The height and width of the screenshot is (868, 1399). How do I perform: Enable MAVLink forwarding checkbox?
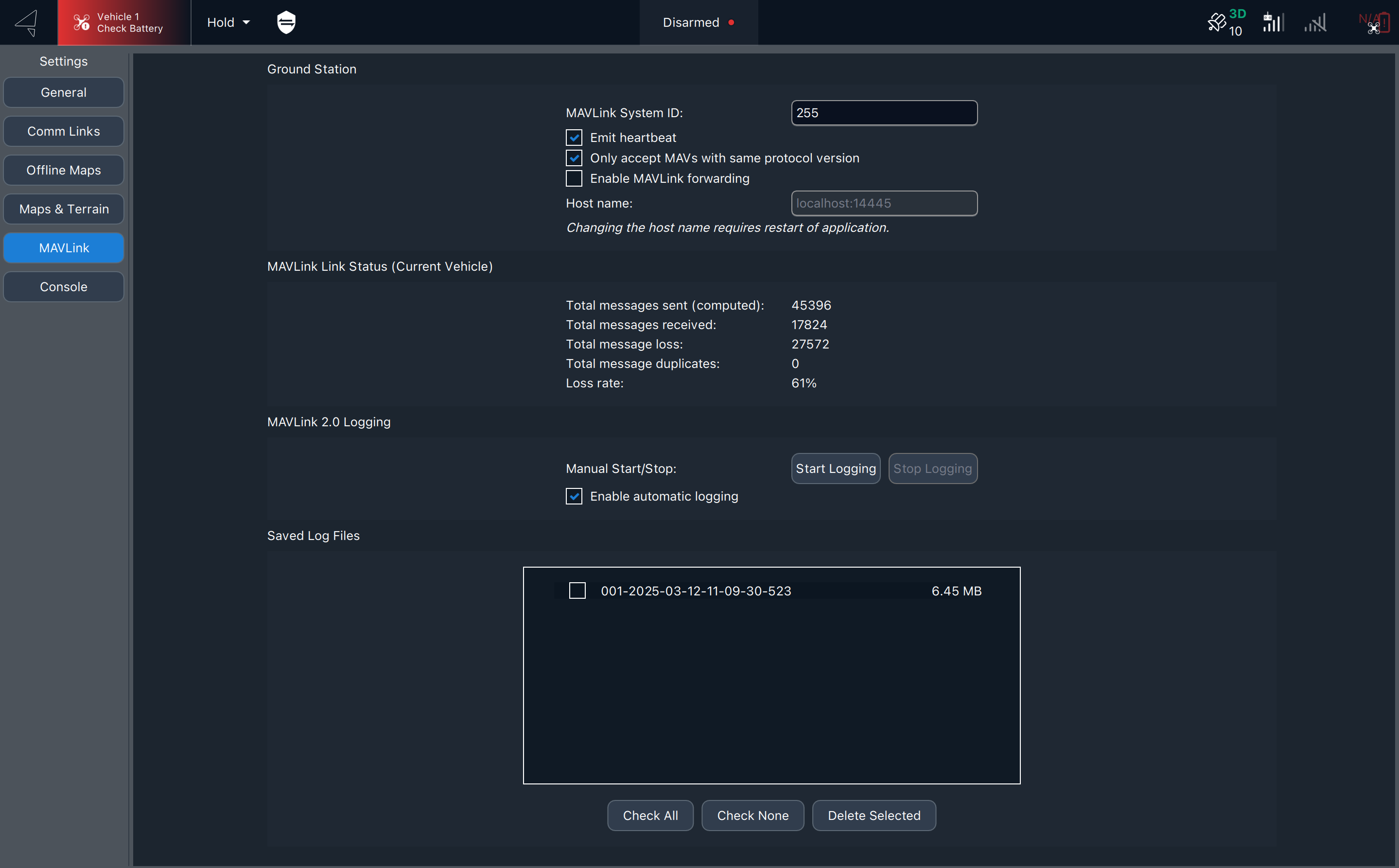point(574,178)
